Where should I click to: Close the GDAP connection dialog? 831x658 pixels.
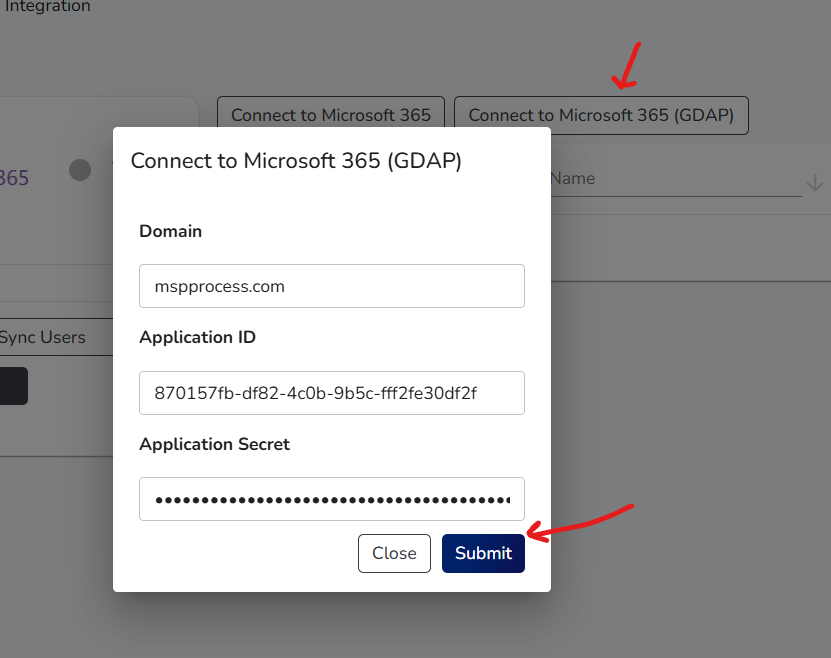point(394,553)
